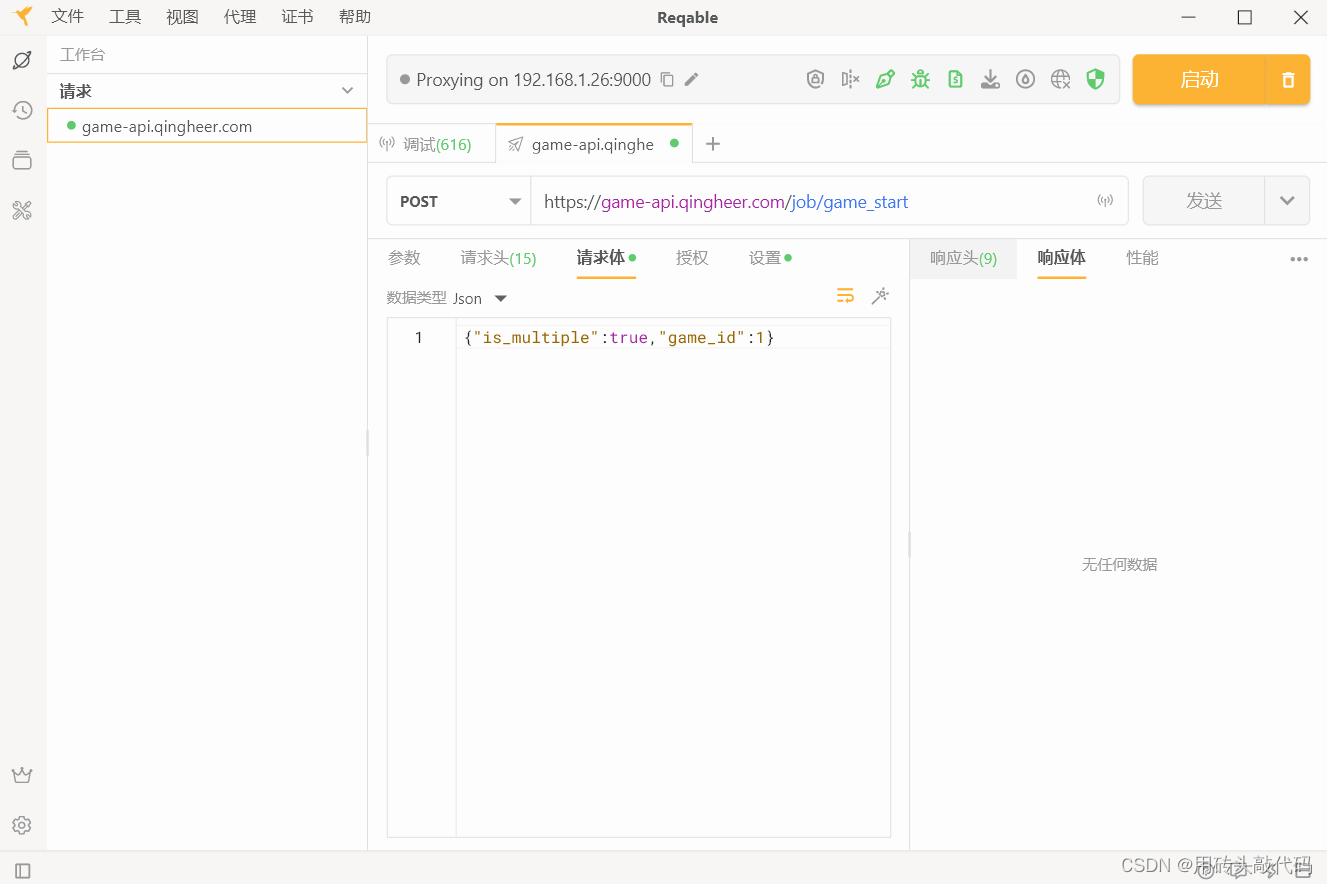1327x884 pixels.
Task: Click the globe with X gateway icon
Action: coord(1061,79)
